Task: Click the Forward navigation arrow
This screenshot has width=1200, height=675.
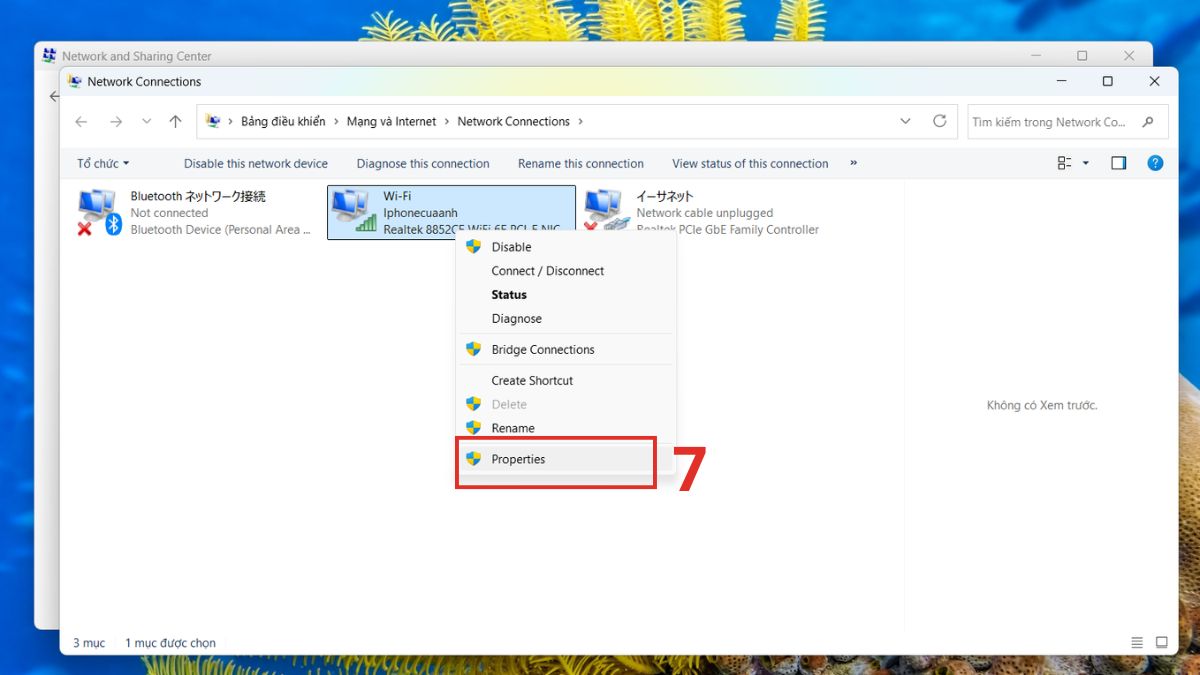Action: point(116,121)
